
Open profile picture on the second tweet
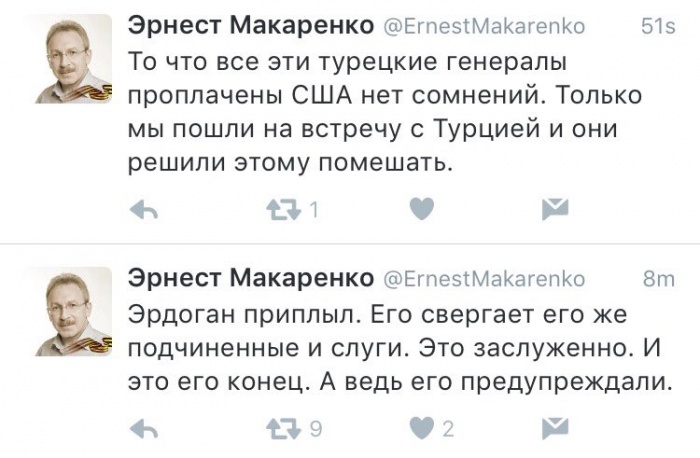pos(74,312)
